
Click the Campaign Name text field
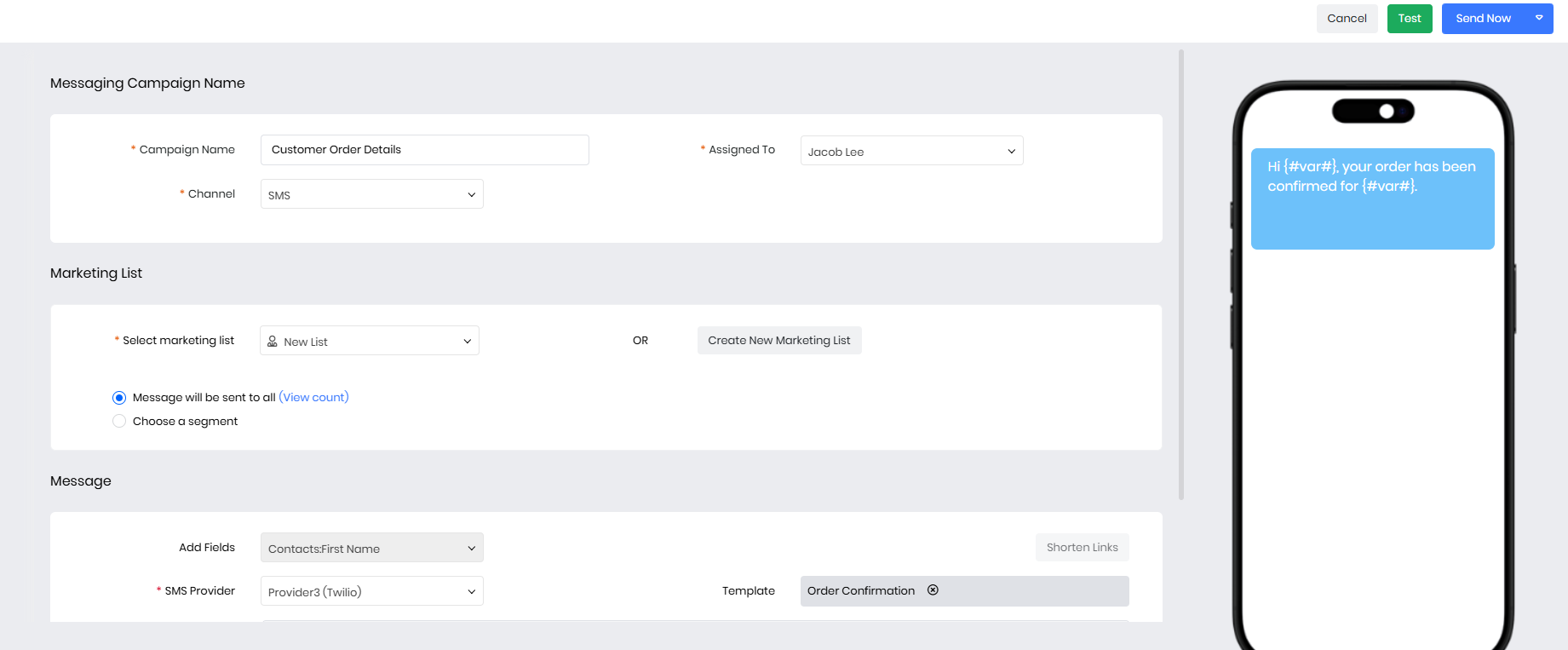pos(424,150)
